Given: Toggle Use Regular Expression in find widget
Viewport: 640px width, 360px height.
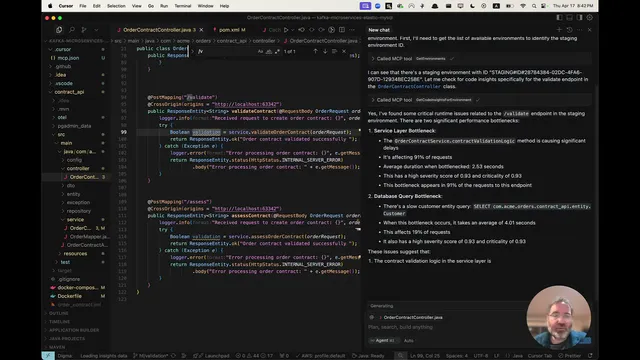Looking at the screenshot, I should [x=277, y=51].
